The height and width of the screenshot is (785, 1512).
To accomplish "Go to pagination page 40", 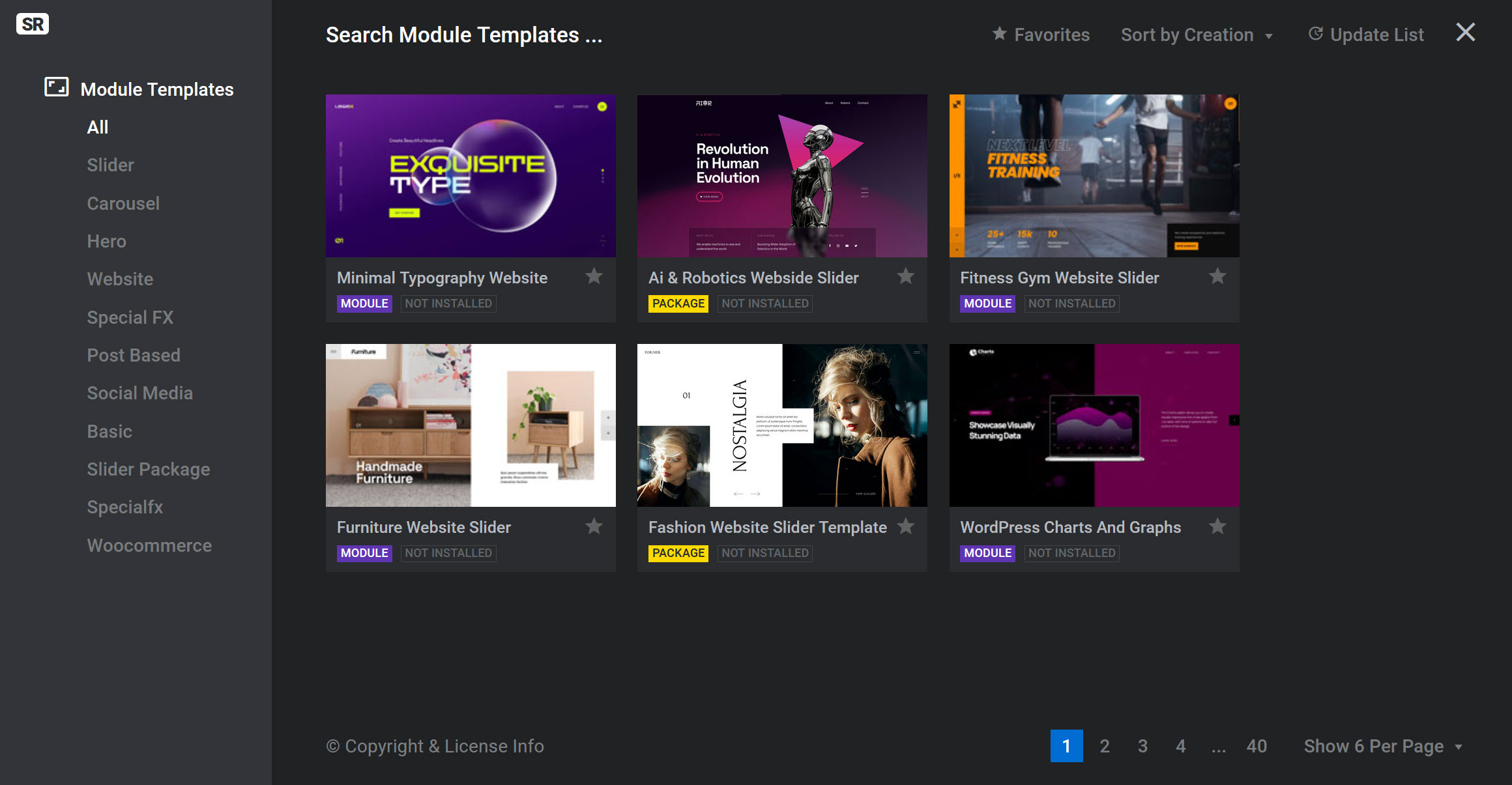I will click(x=1257, y=746).
